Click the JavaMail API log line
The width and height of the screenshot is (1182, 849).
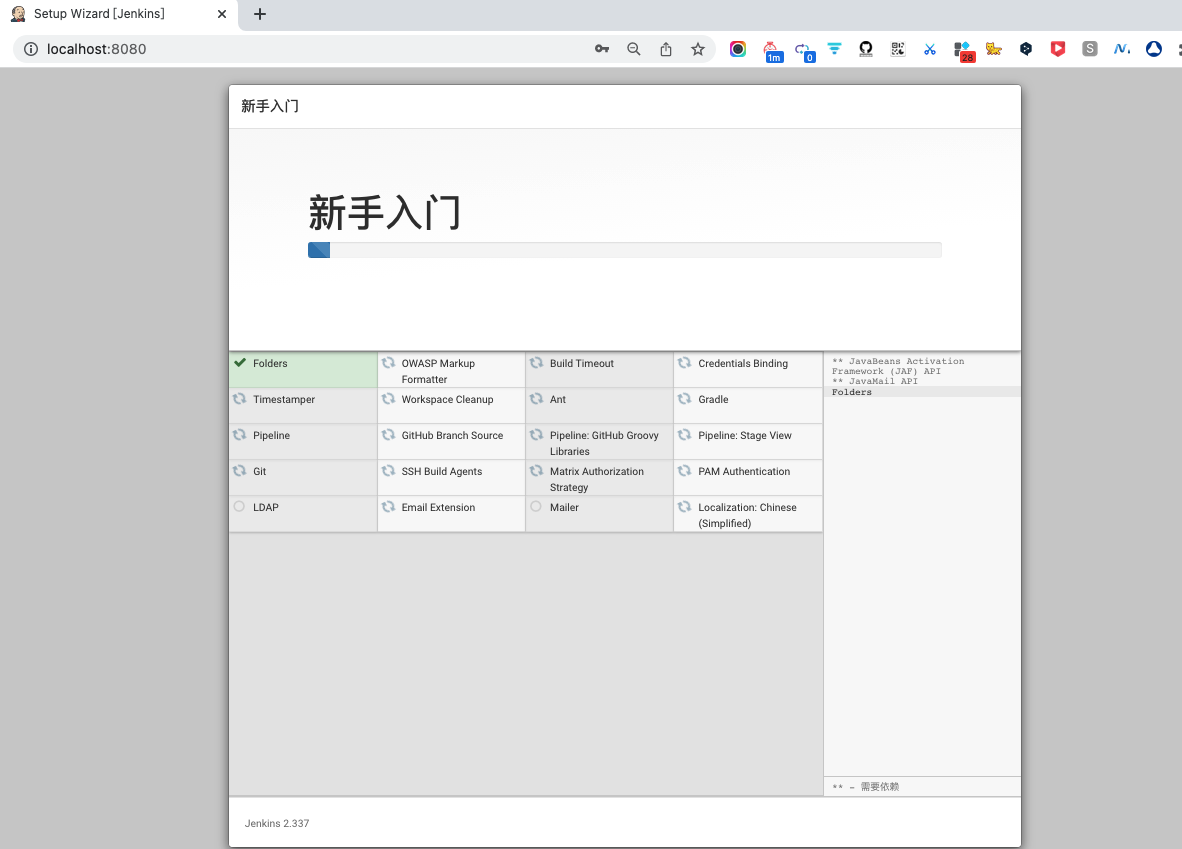(874, 381)
